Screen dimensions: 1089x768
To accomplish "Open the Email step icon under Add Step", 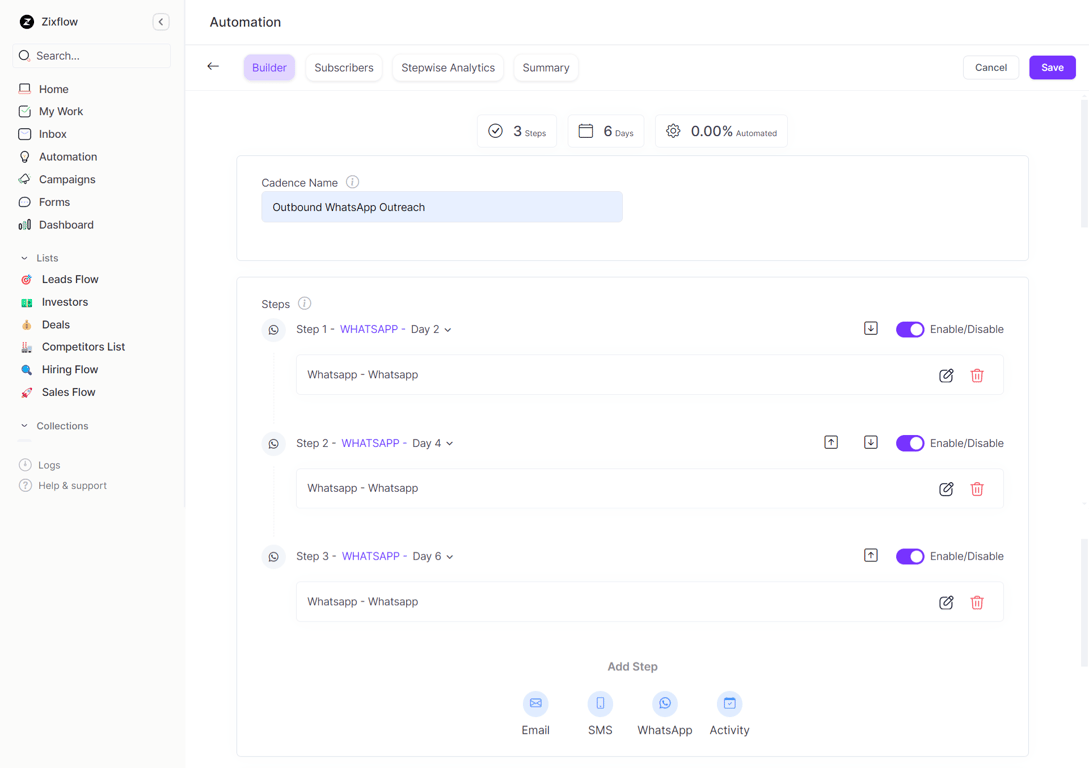I will (535, 703).
